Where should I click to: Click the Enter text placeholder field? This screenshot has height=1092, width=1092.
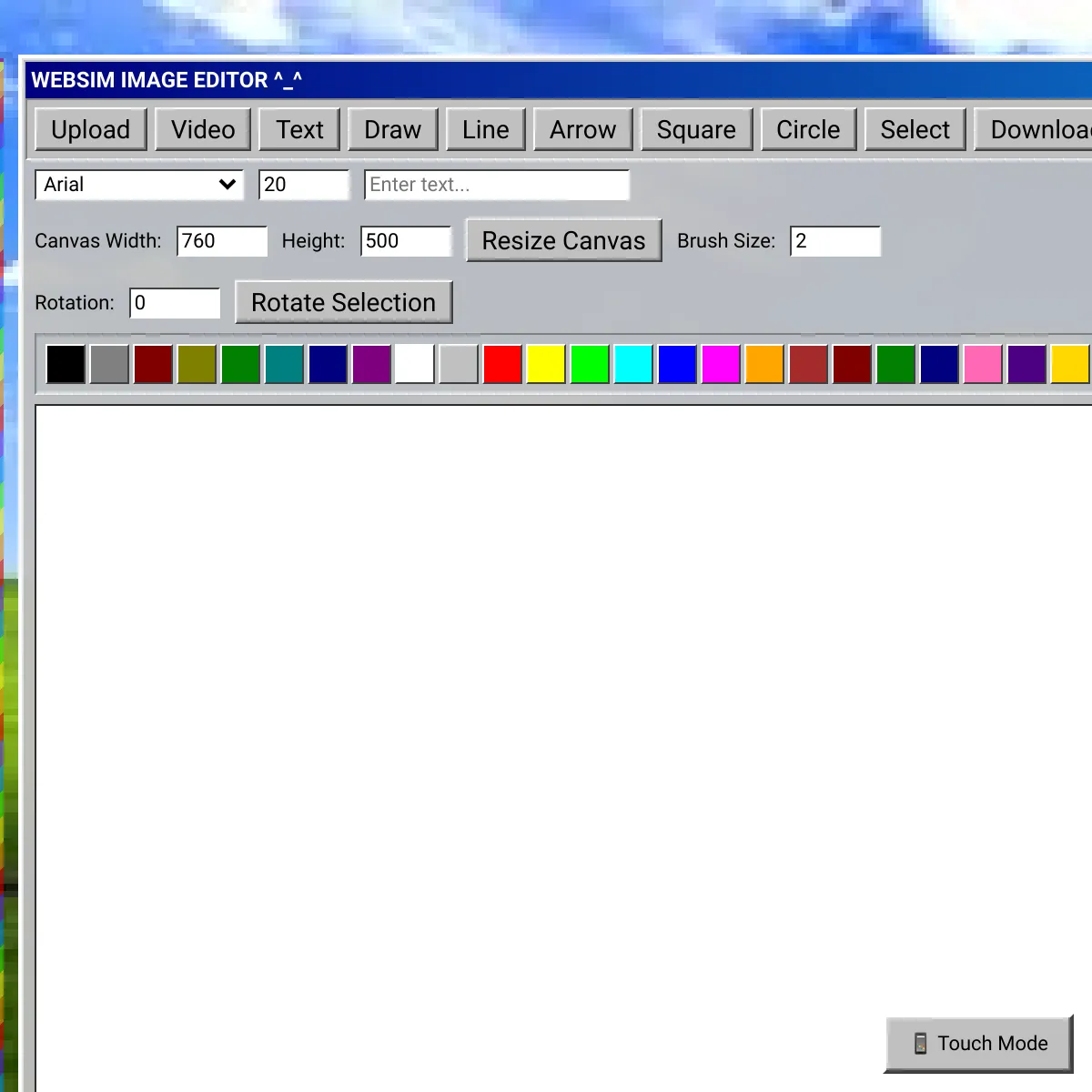pos(496,185)
